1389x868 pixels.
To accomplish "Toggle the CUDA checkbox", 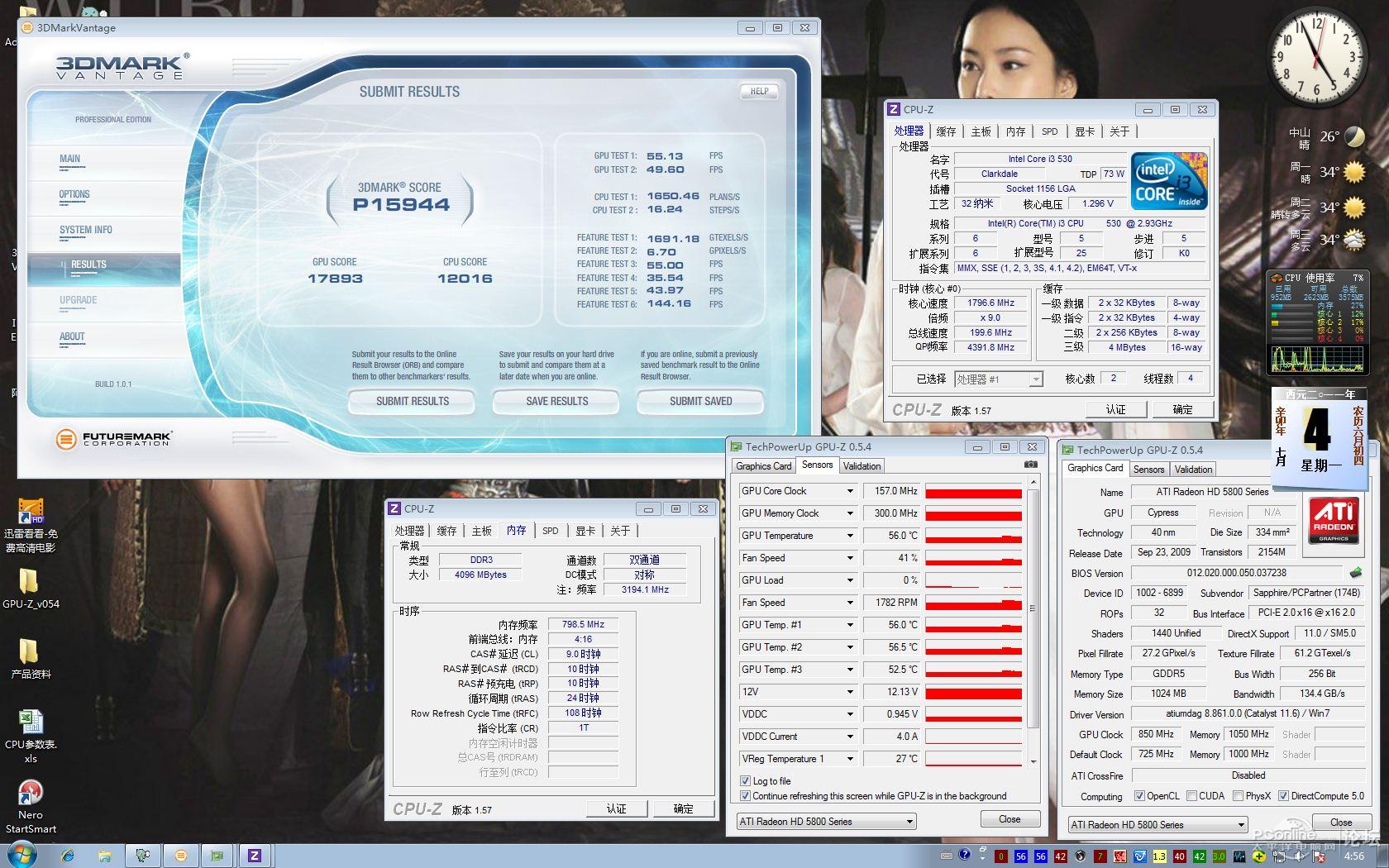I will click(x=1191, y=796).
